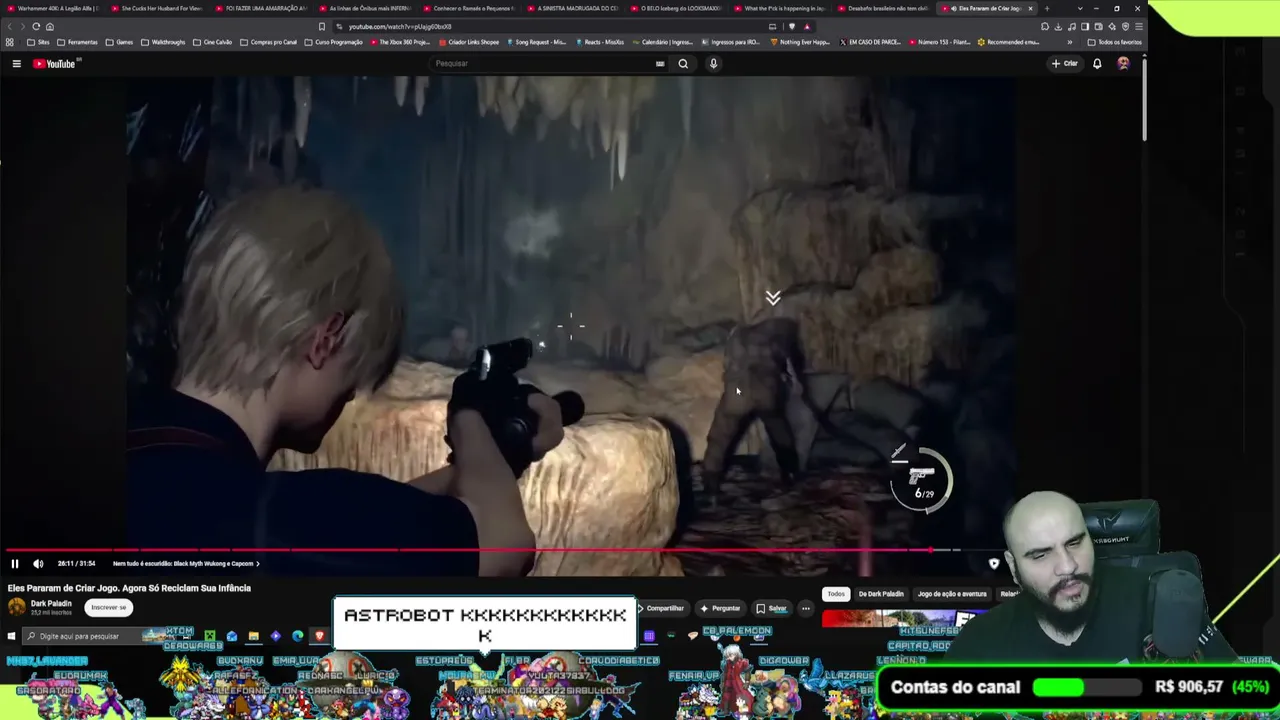Open the Games bookmarks folder

(x=120, y=42)
